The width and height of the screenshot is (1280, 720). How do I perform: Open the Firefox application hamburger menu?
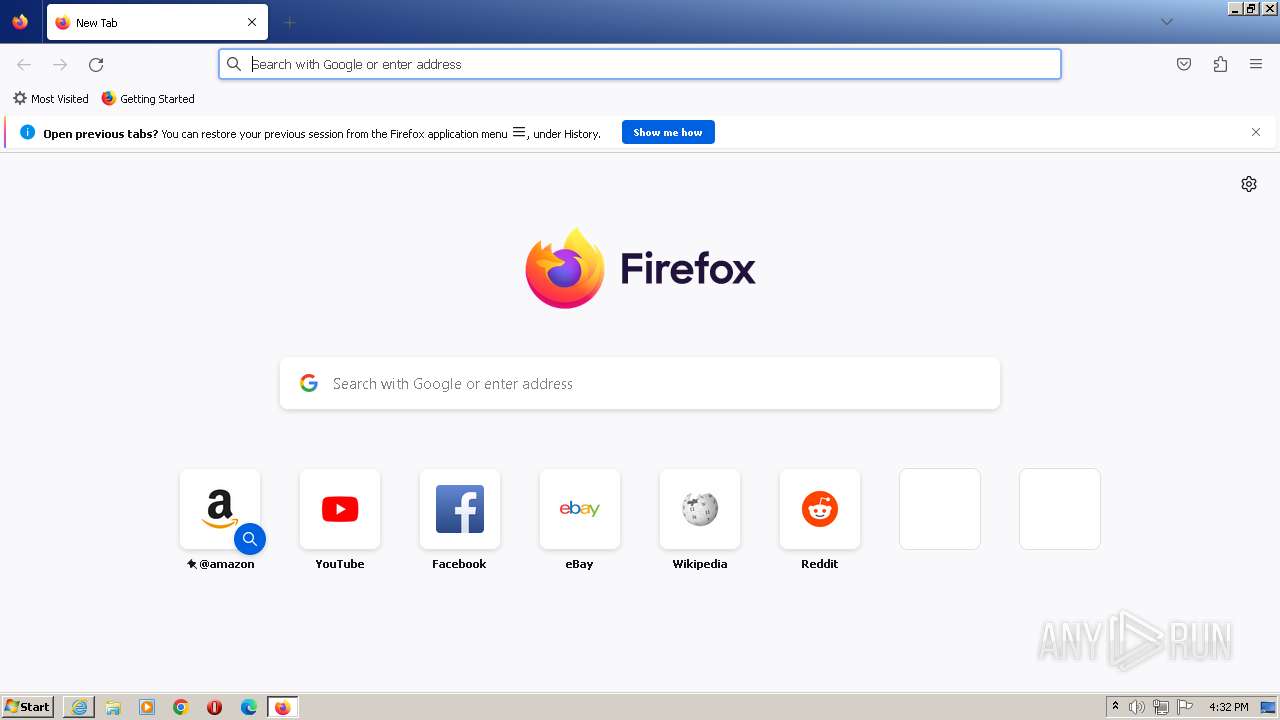[1256, 64]
